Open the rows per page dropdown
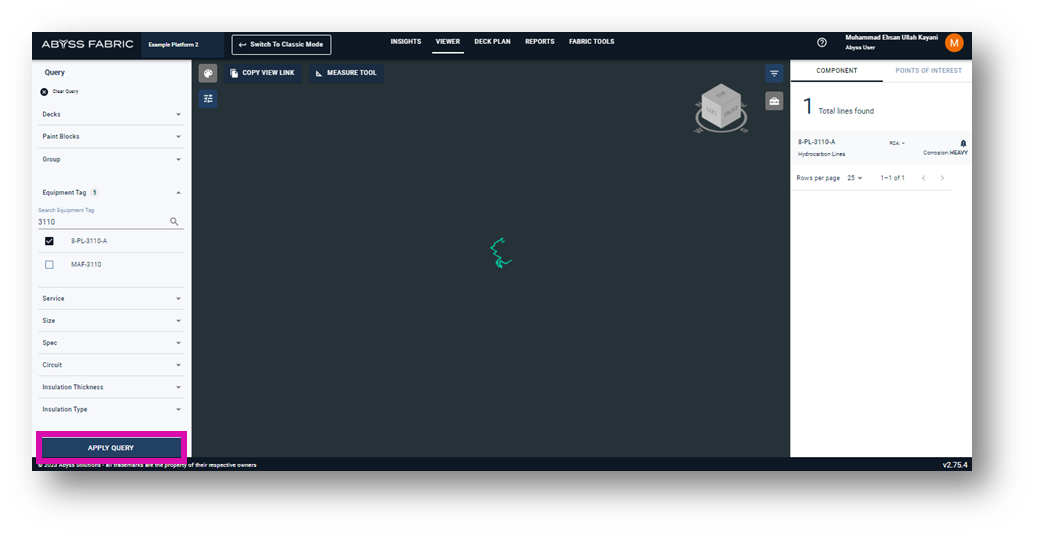This screenshot has width=1037, height=536. (x=854, y=178)
